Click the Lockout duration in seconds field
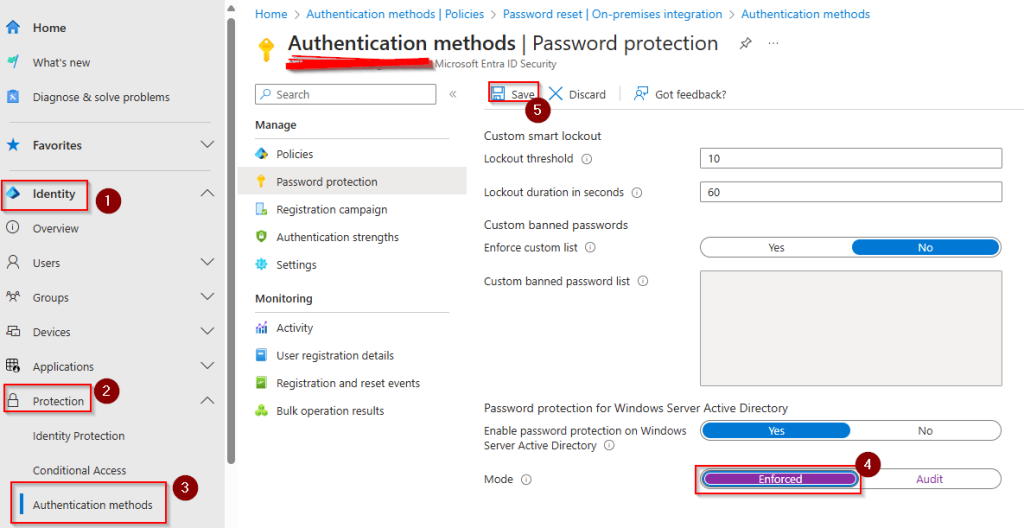The height and width of the screenshot is (528, 1024). click(851, 193)
